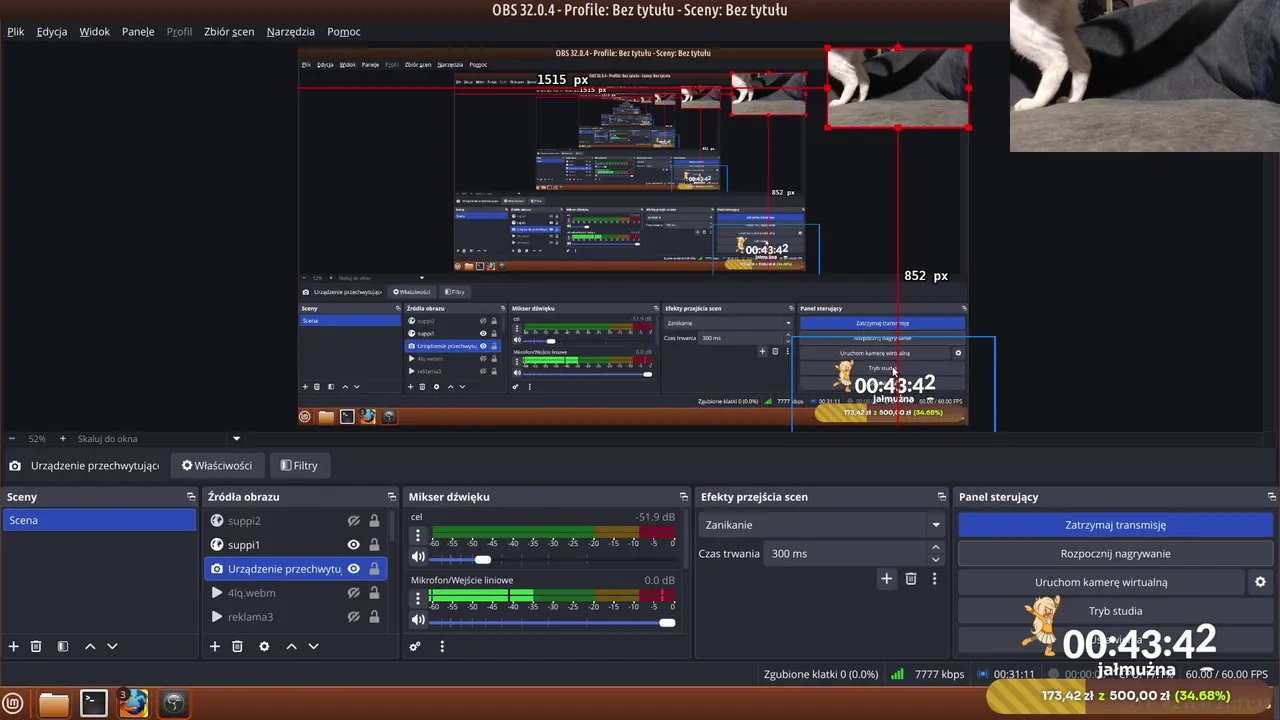Viewport: 1280px width, 720px height.
Task: Mute the cel audio speaker icon
Action: coord(419,558)
